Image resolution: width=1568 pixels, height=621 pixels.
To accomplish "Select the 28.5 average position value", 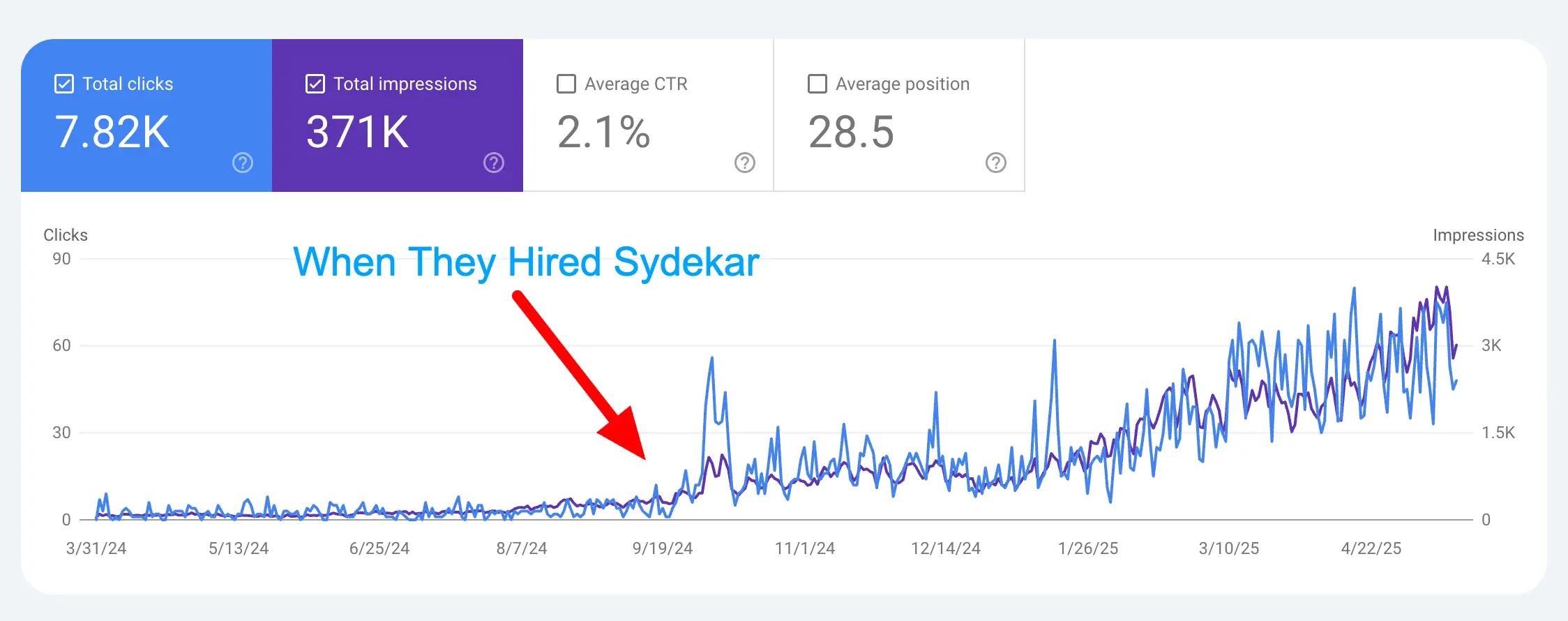I will [x=851, y=132].
